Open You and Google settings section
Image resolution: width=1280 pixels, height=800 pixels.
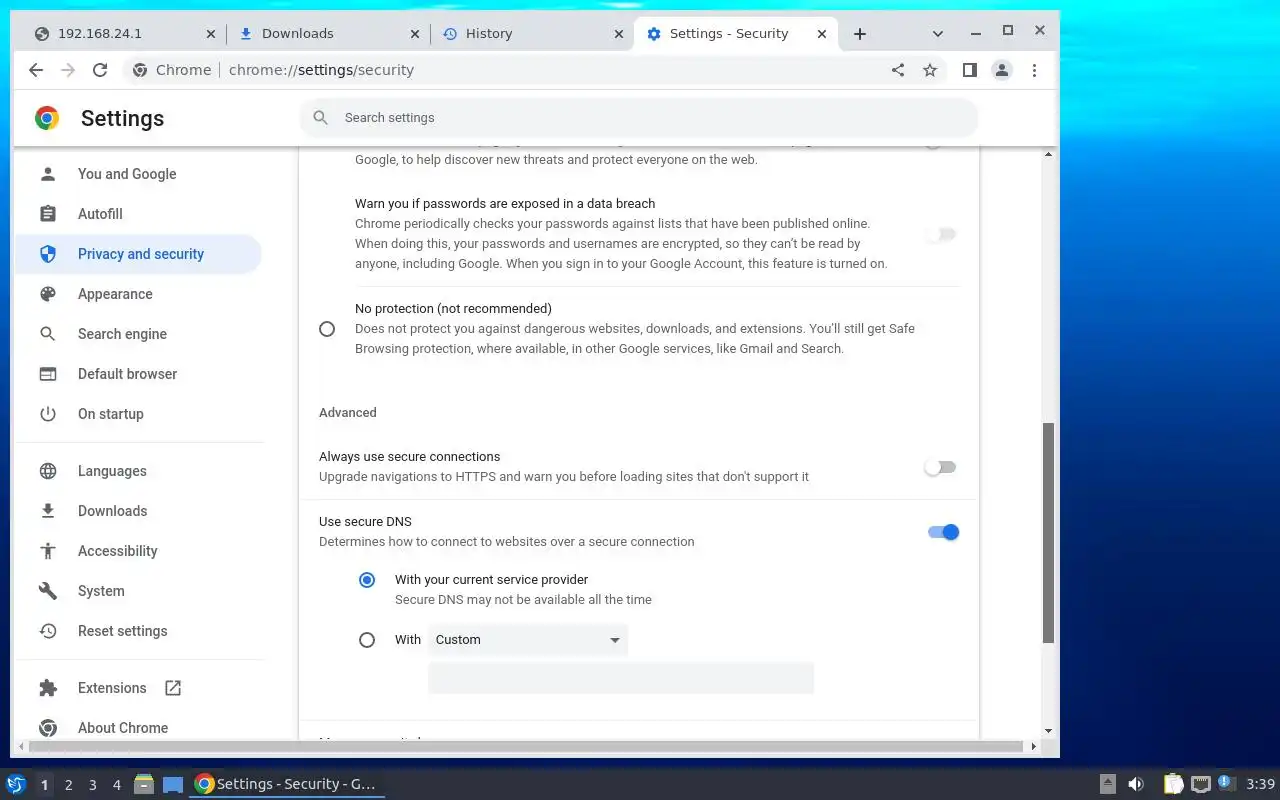point(138,174)
